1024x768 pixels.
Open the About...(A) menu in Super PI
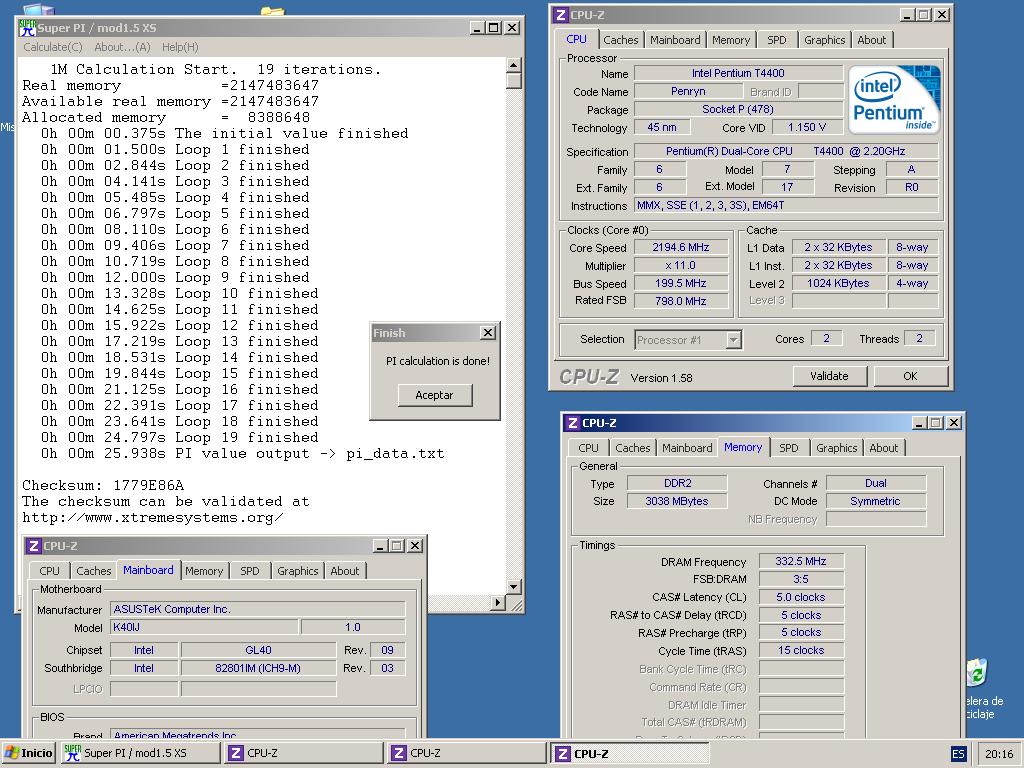click(x=122, y=47)
